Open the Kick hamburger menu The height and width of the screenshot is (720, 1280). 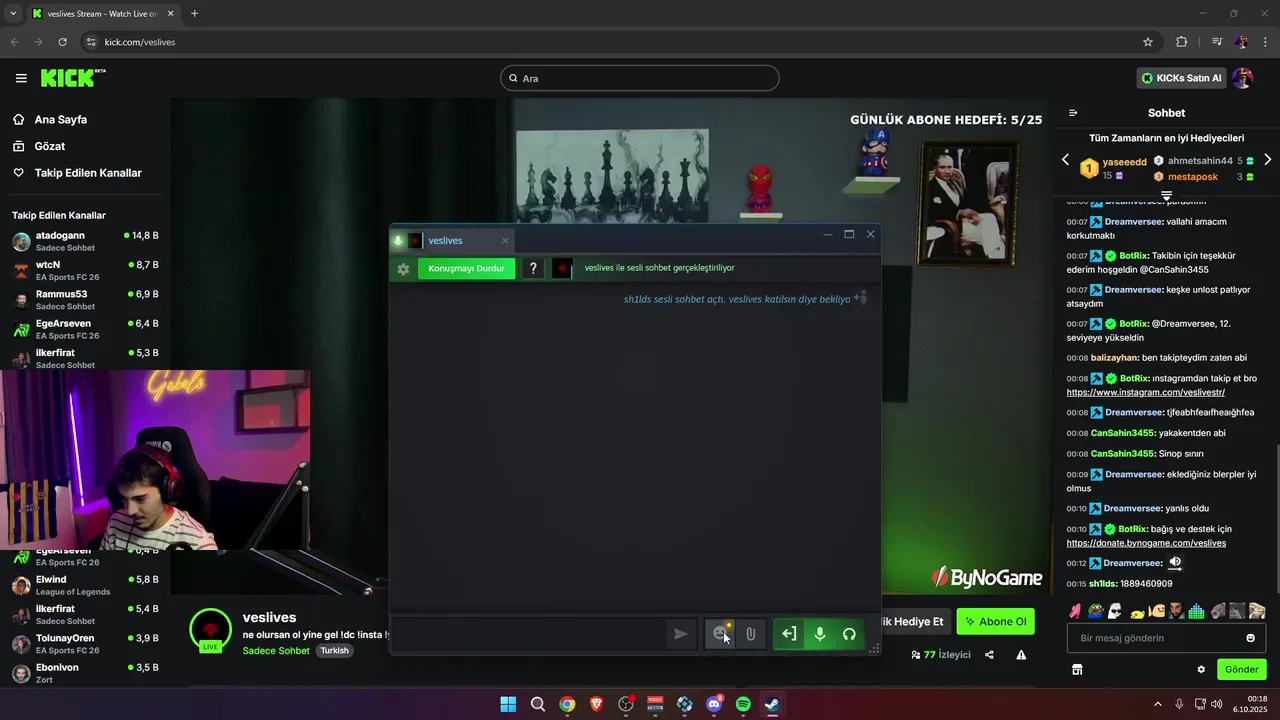21,78
